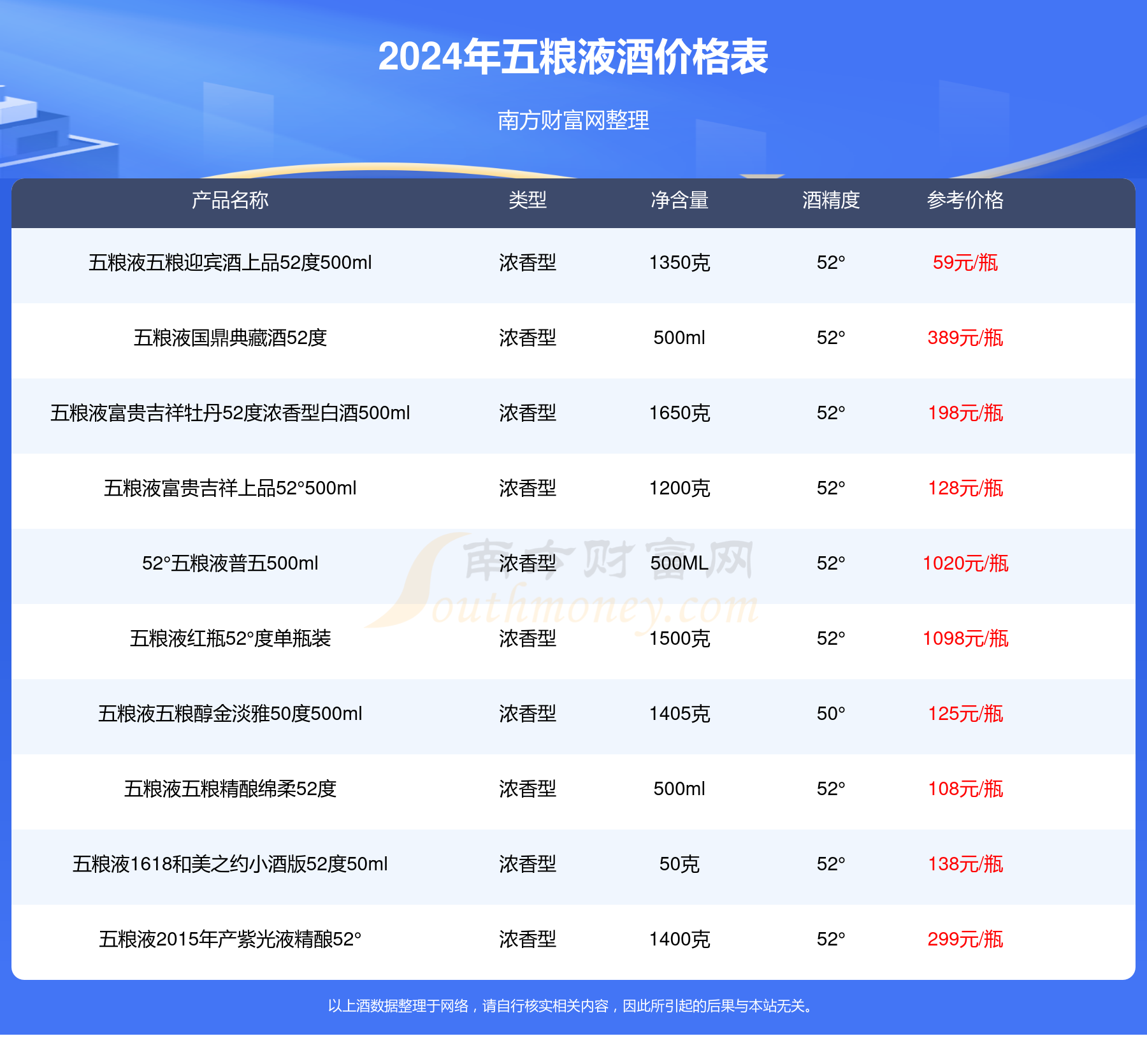The width and height of the screenshot is (1147, 1064).
Task: Click 52° in 1618和美之约 row
Action: coord(831,864)
